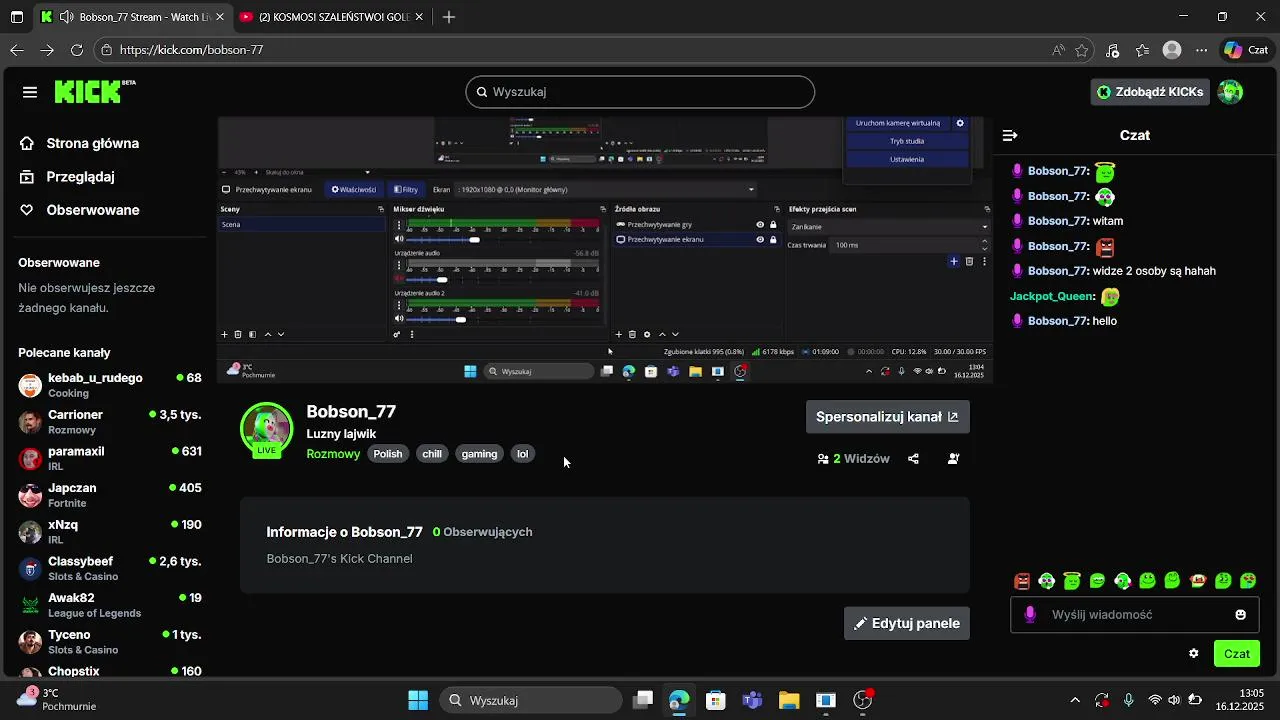Viewport: 1280px width, 720px height.
Task: Click 2 Widzów viewer count
Action: click(x=853, y=459)
